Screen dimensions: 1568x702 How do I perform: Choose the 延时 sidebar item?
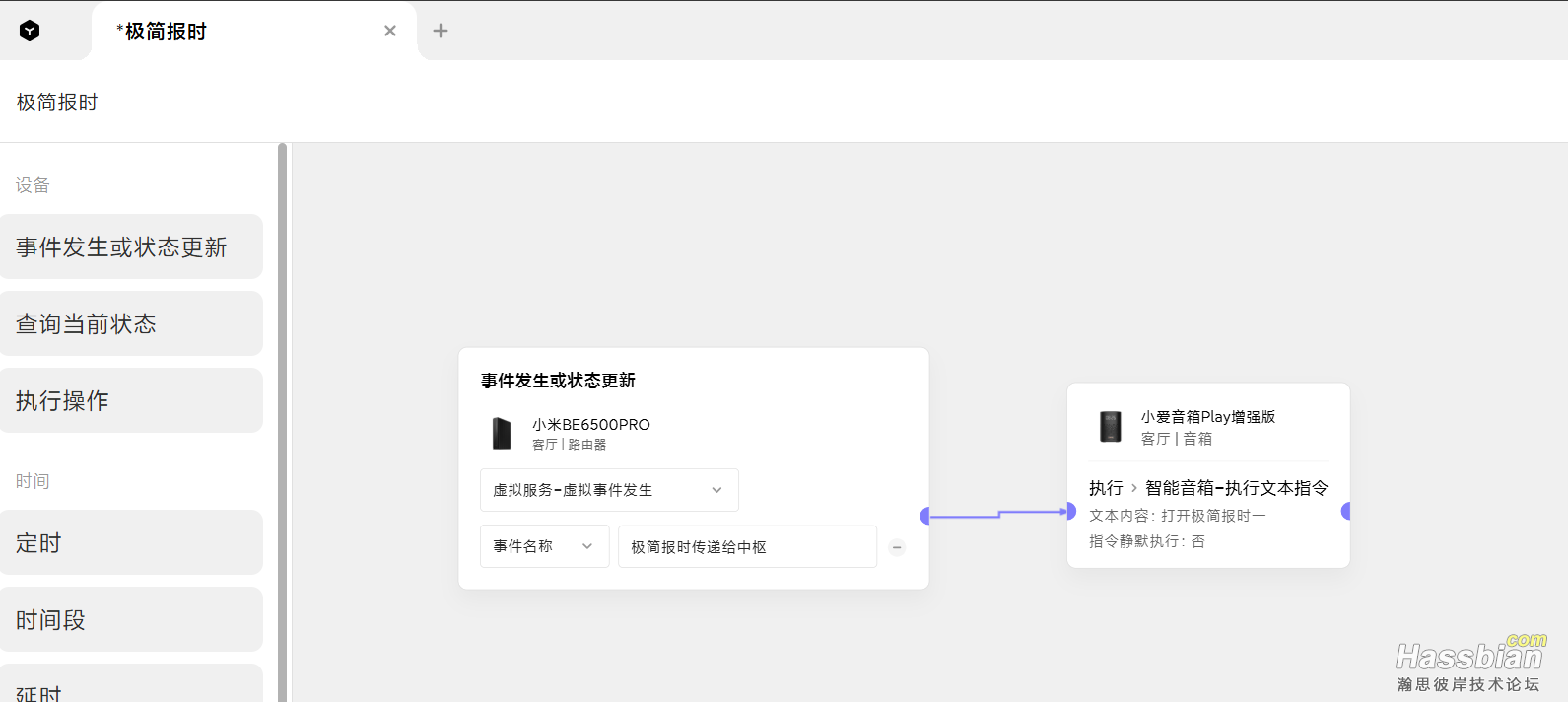132,684
